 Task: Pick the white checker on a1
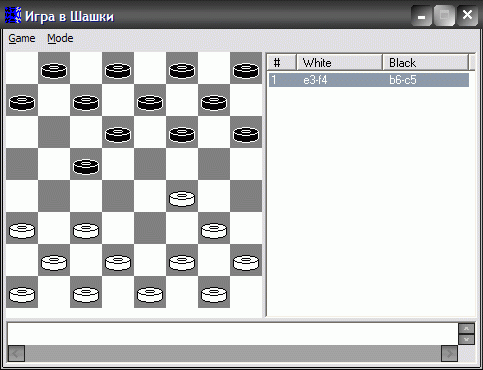point(22,294)
